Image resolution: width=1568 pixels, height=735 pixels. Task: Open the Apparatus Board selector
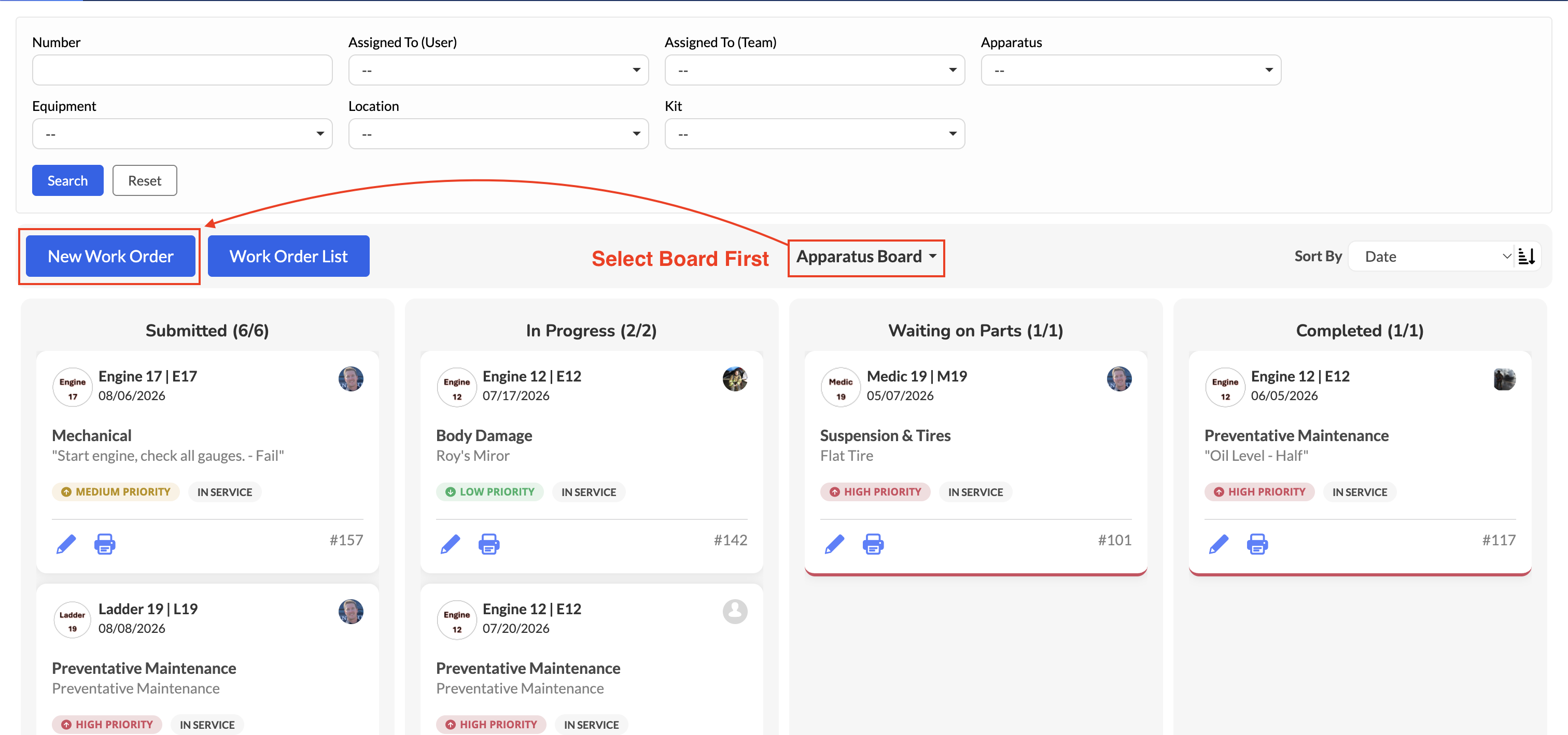[x=866, y=257]
